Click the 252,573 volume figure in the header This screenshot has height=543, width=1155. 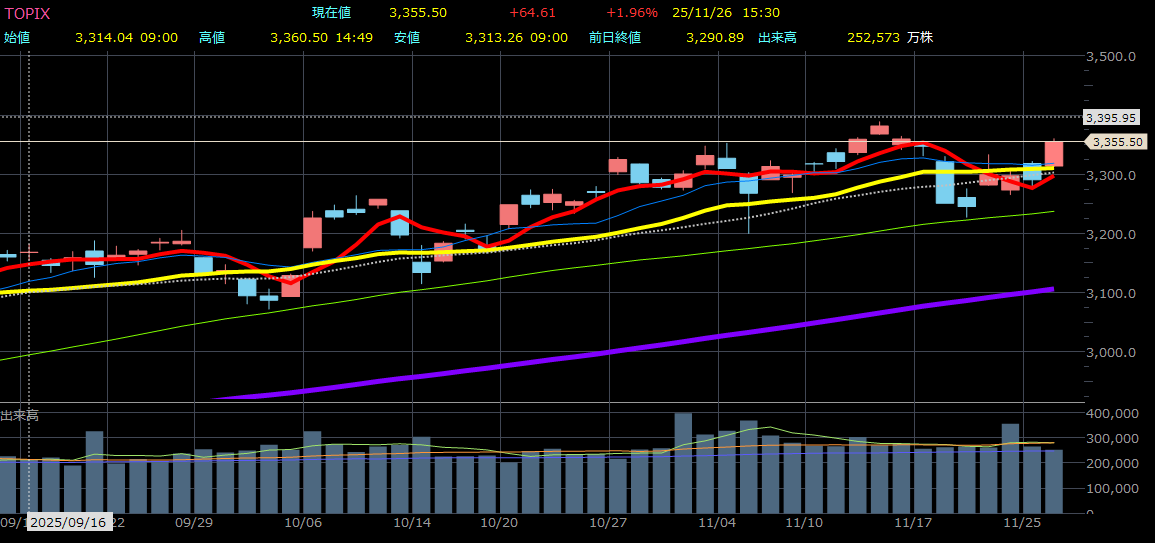(x=874, y=37)
